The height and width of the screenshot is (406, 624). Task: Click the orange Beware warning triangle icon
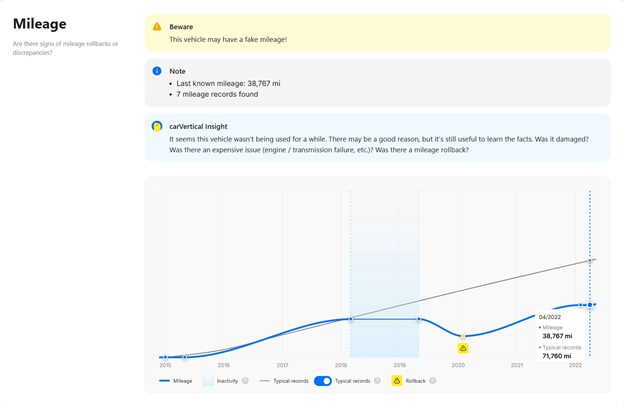click(x=157, y=27)
